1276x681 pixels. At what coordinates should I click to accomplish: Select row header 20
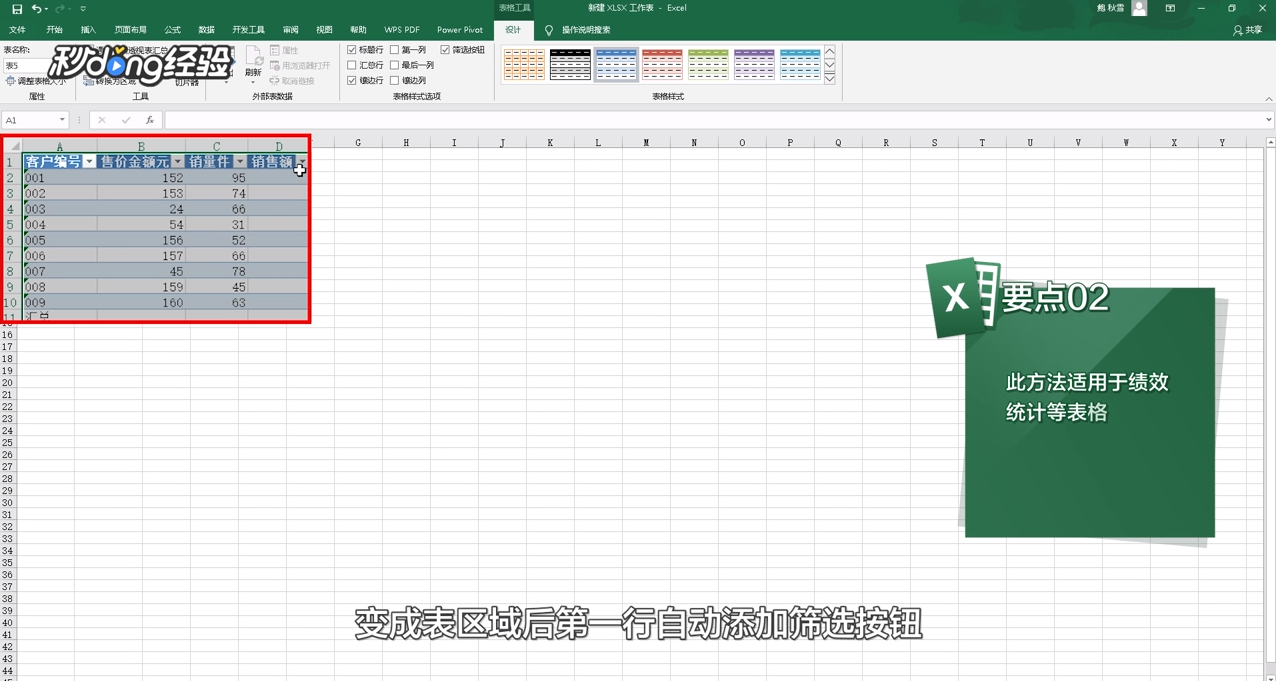tap(8, 383)
